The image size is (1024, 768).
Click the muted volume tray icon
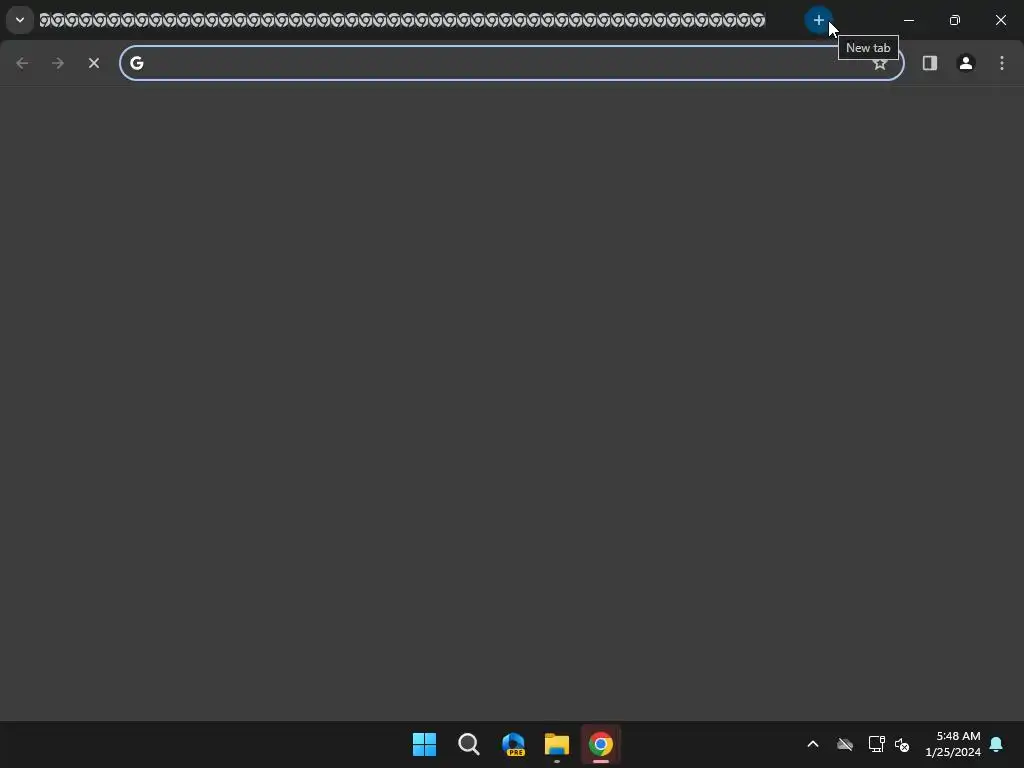coord(902,744)
